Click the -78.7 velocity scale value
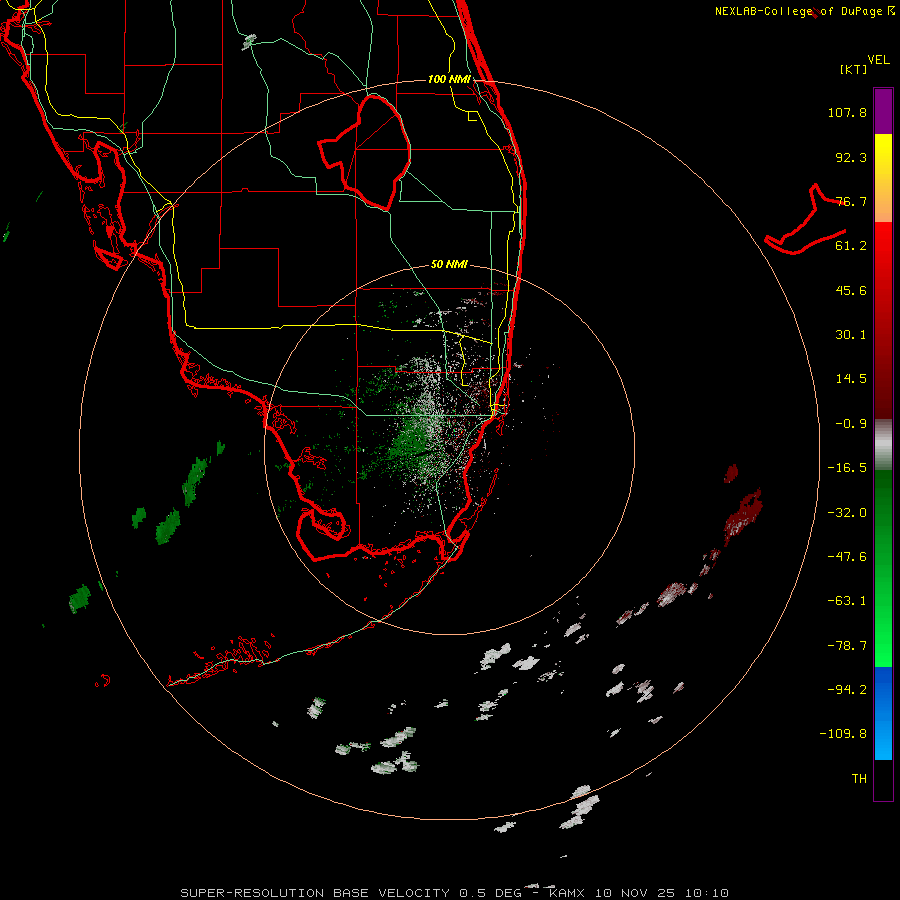Screen dimensions: 900x900 coord(847,646)
